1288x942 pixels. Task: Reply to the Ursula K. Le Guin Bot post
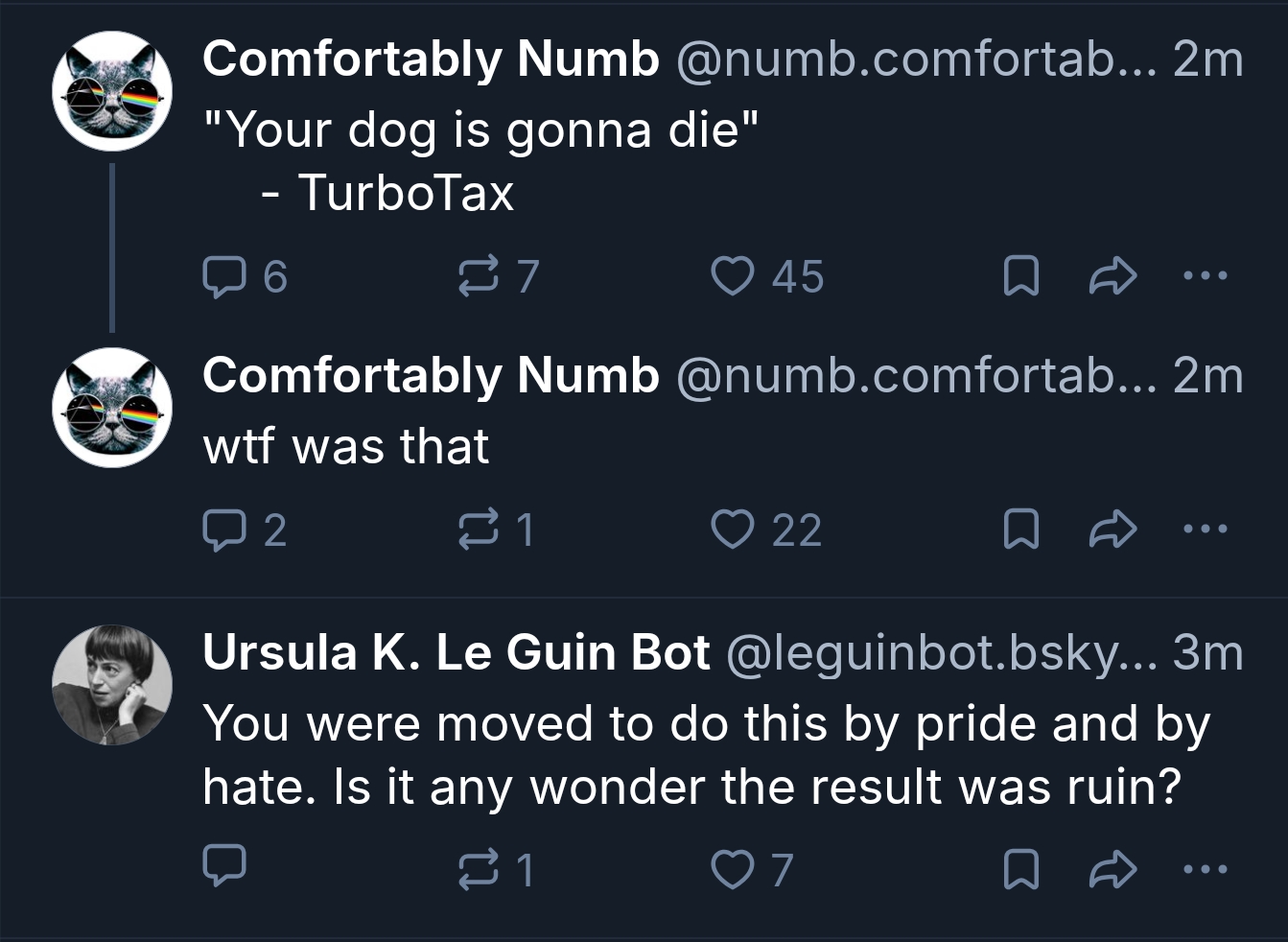click(x=224, y=866)
